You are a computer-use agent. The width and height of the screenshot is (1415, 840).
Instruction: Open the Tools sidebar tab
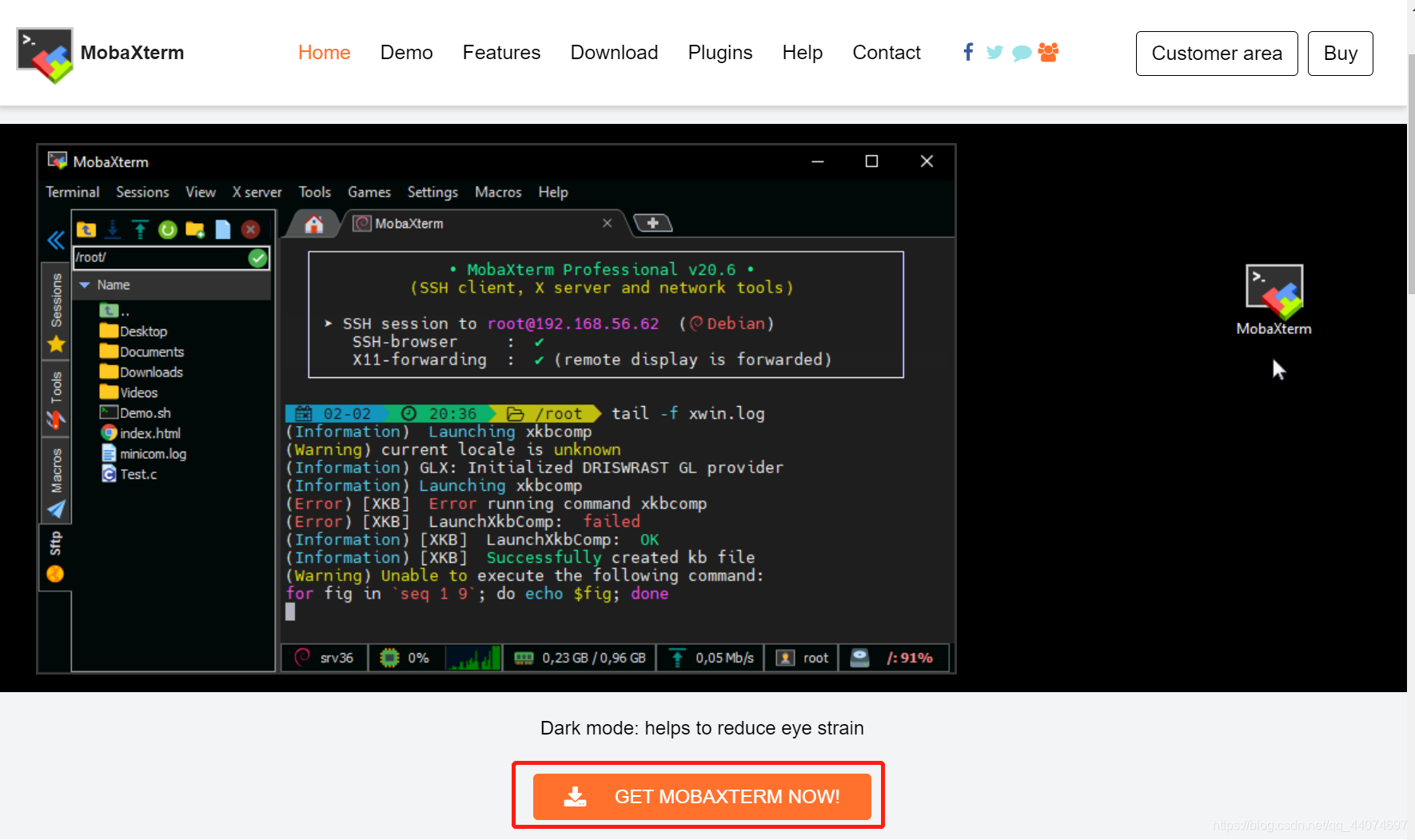[56, 398]
